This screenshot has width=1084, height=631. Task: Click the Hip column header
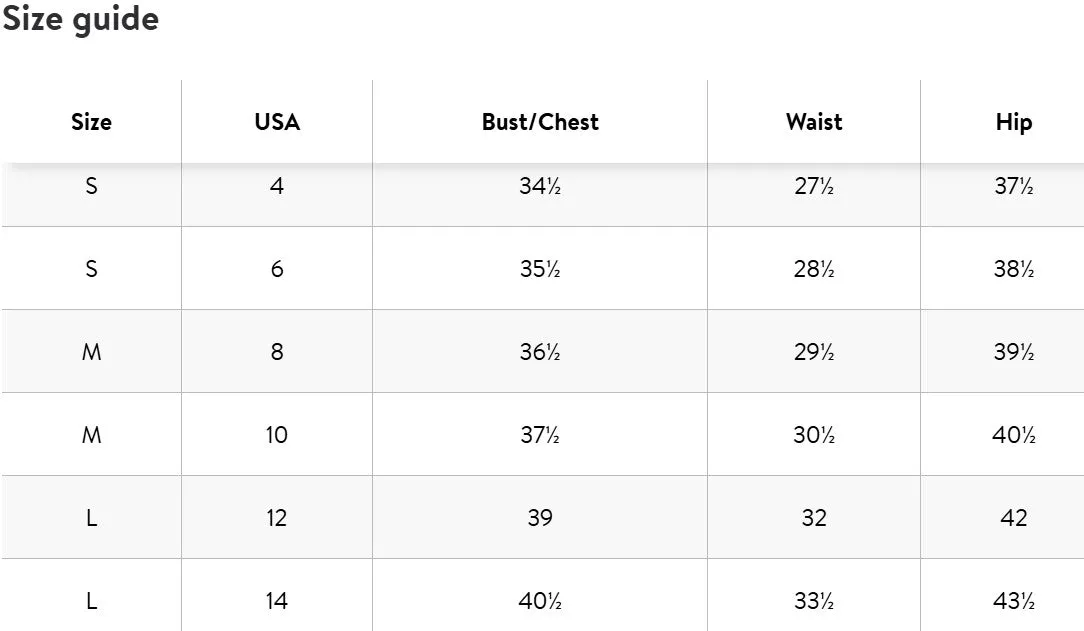[x=1013, y=122]
